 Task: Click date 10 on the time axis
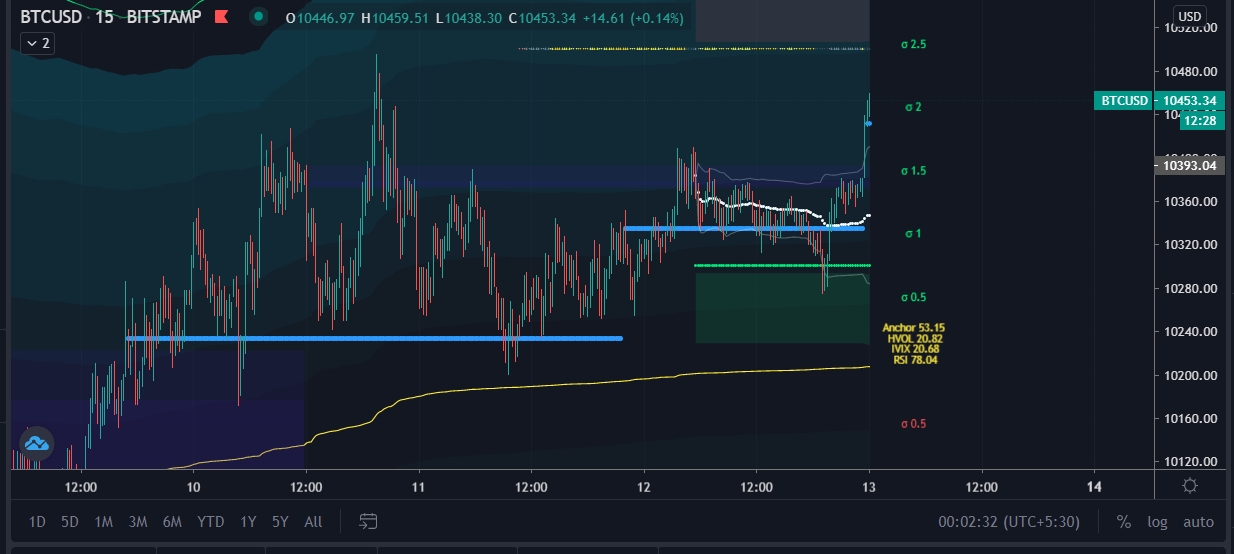tap(193, 487)
